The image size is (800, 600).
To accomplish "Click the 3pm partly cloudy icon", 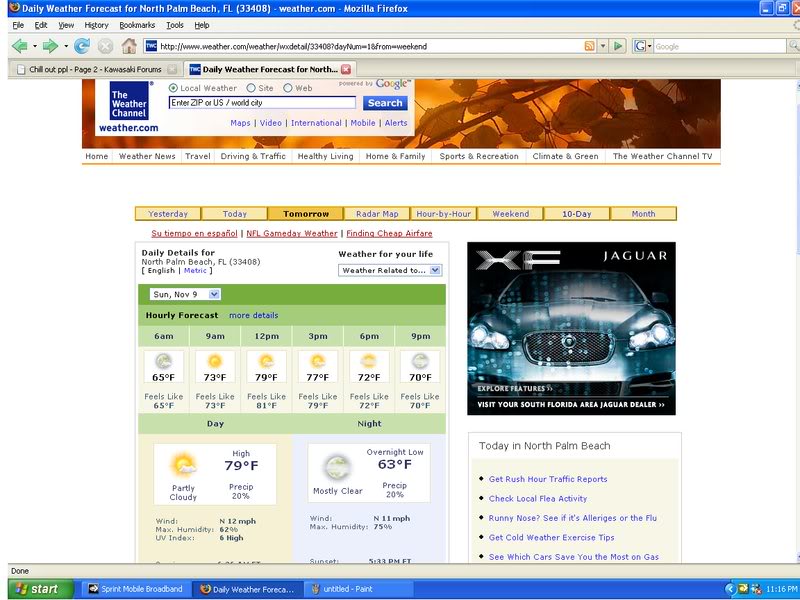I will [x=318, y=362].
